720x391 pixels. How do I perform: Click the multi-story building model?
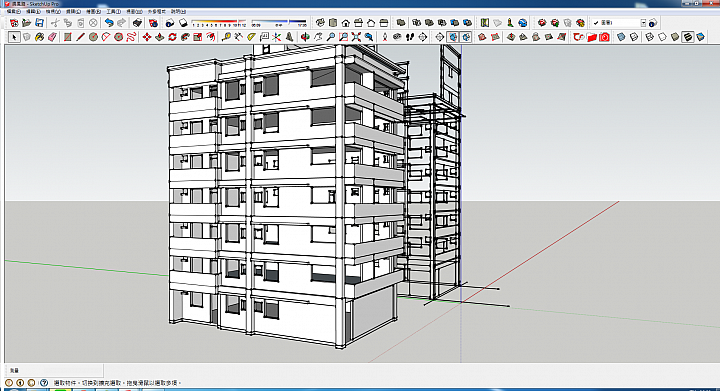click(285, 197)
